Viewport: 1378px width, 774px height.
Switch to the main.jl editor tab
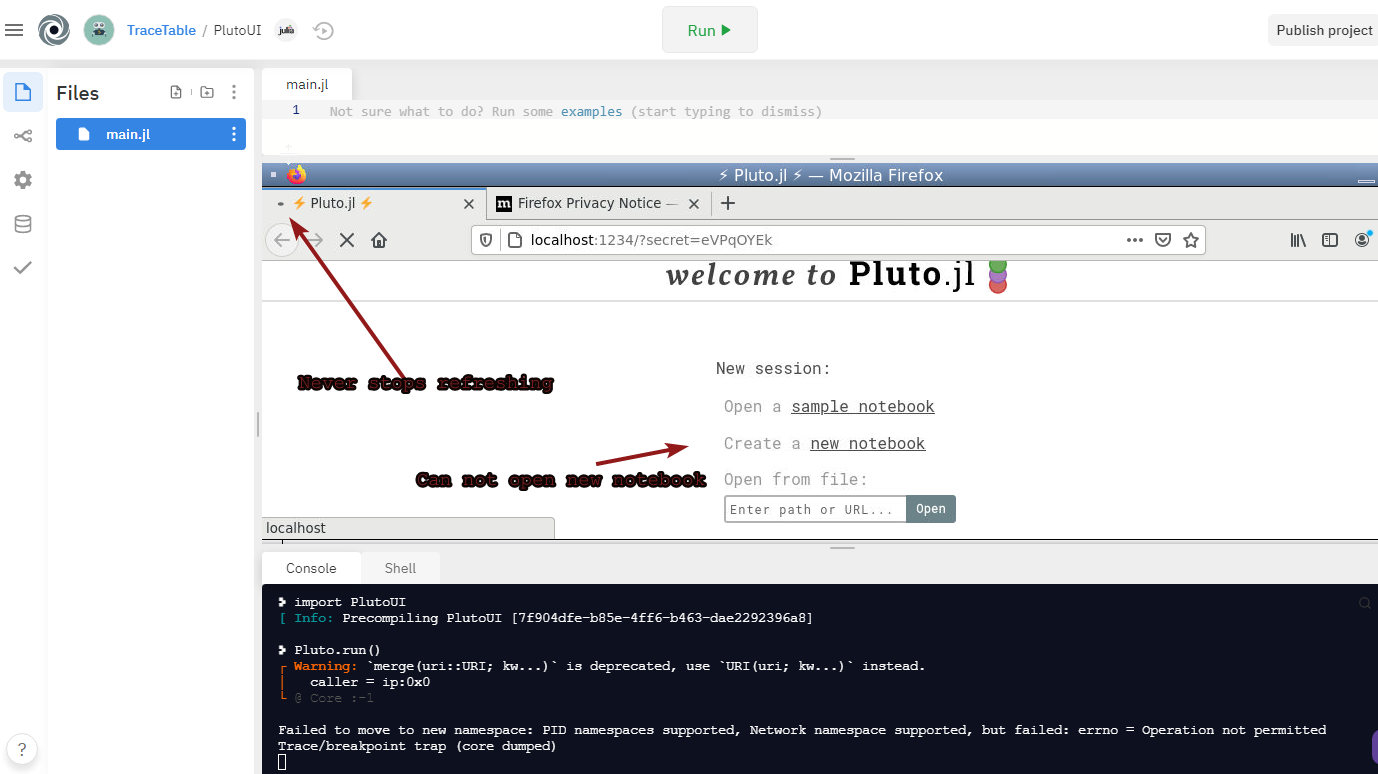point(307,85)
